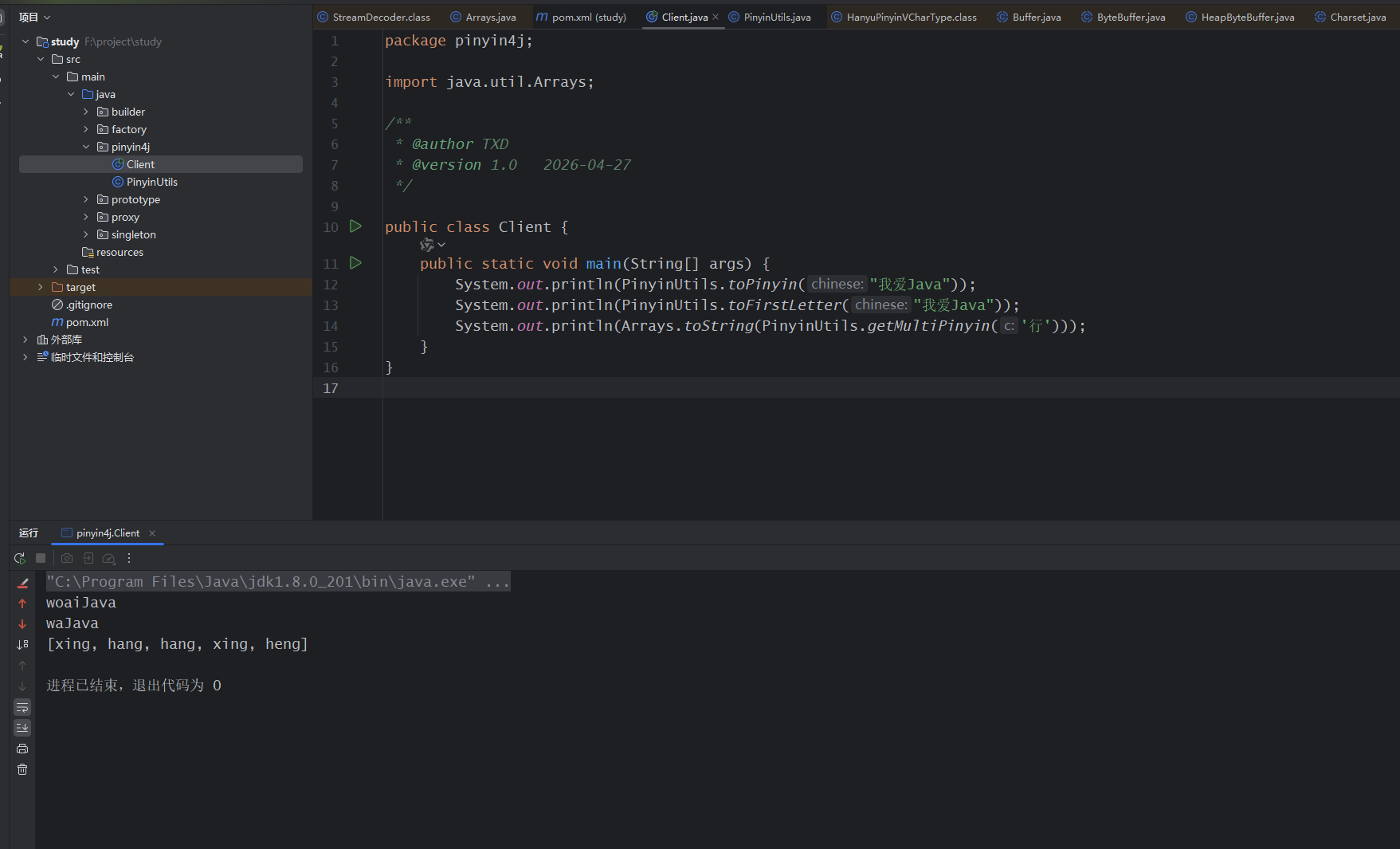The height and width of the screenshot is (849, 1400).
Task: Expand the builder package
Action: point(86,112)
